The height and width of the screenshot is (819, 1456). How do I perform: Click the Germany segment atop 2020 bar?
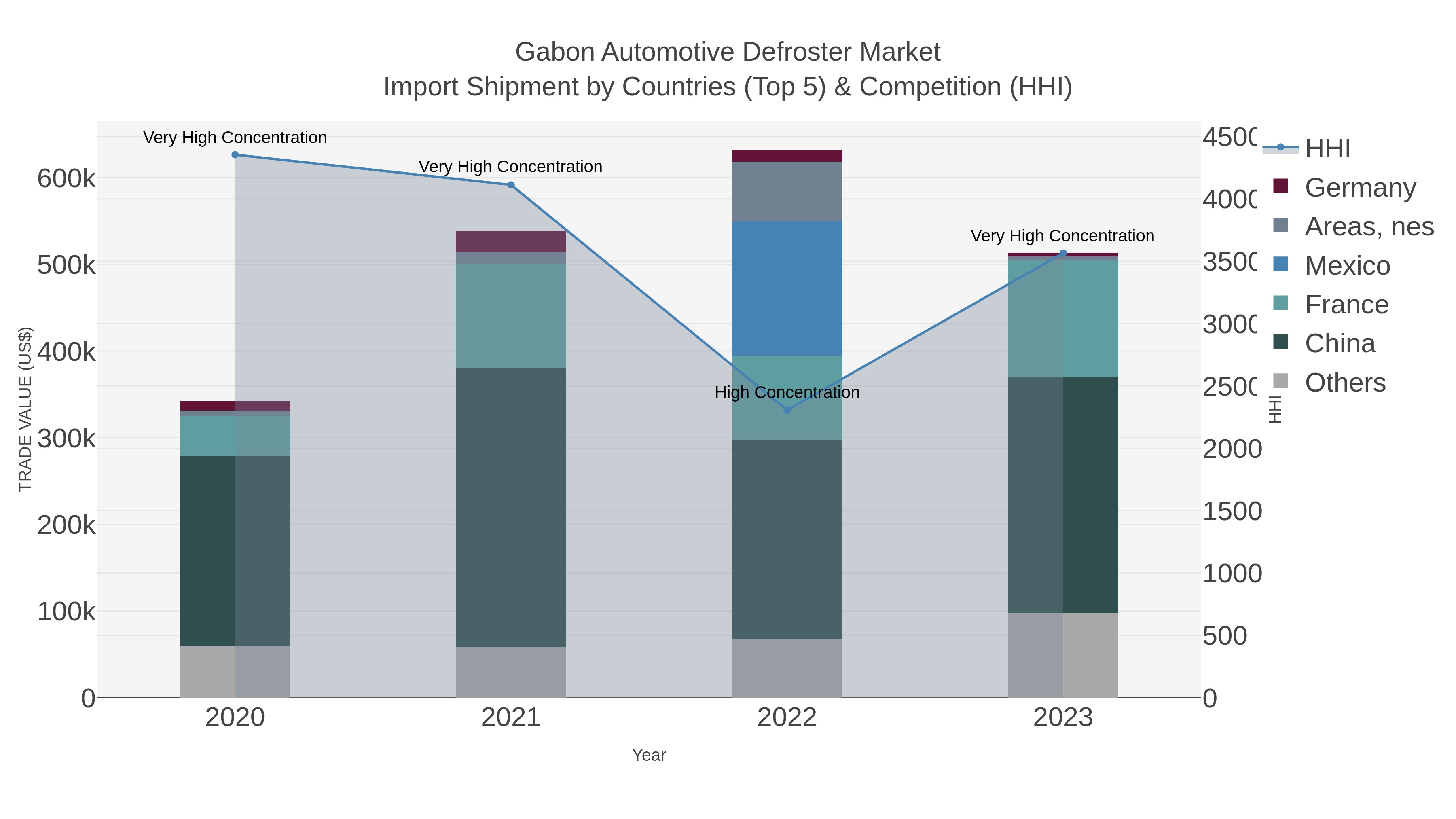coord(235,406)
